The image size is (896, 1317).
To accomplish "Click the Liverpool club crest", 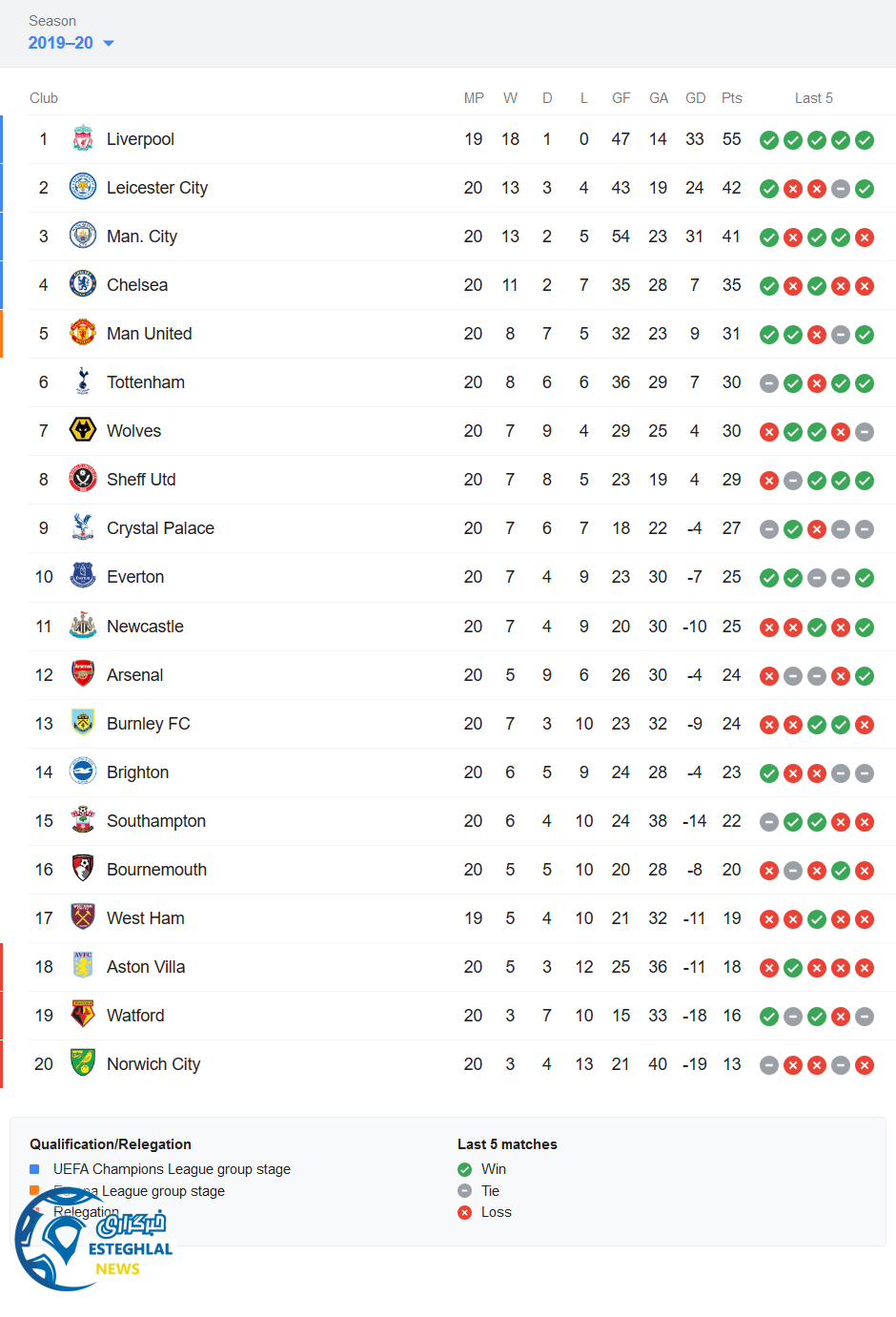I will (83, 139).
